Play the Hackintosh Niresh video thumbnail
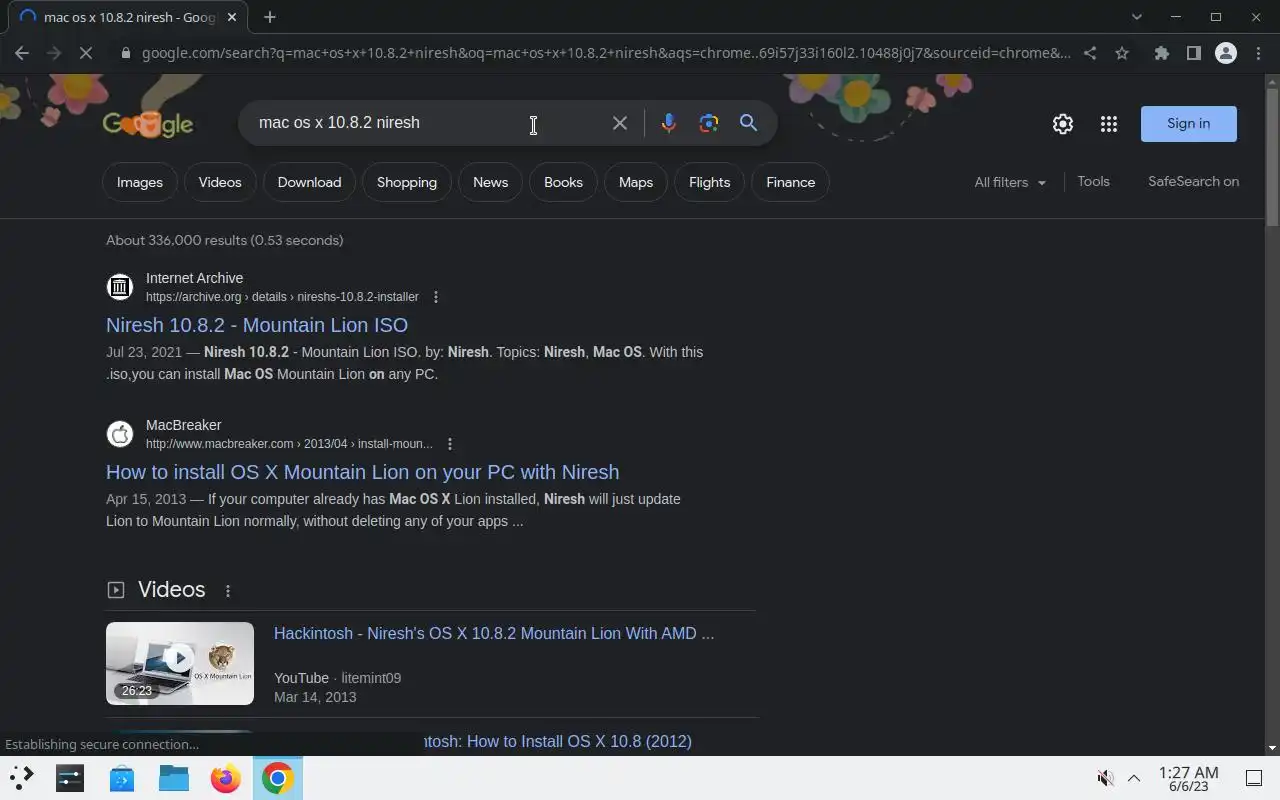Viewport: 1280px width, 800px height. tap(180, 663)
